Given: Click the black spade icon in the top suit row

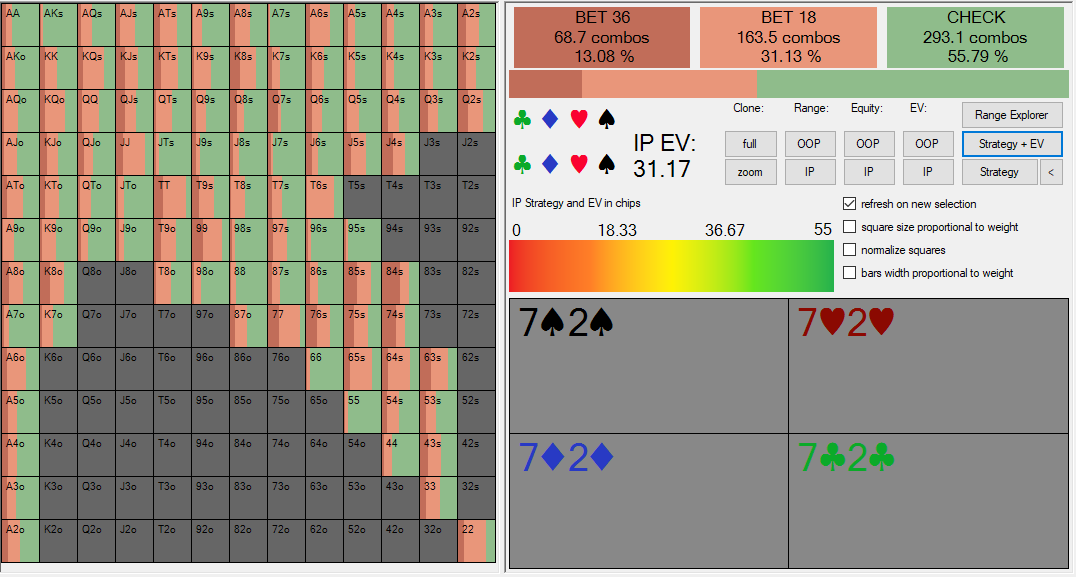Looking at the screenshot, I should point(606,120).
